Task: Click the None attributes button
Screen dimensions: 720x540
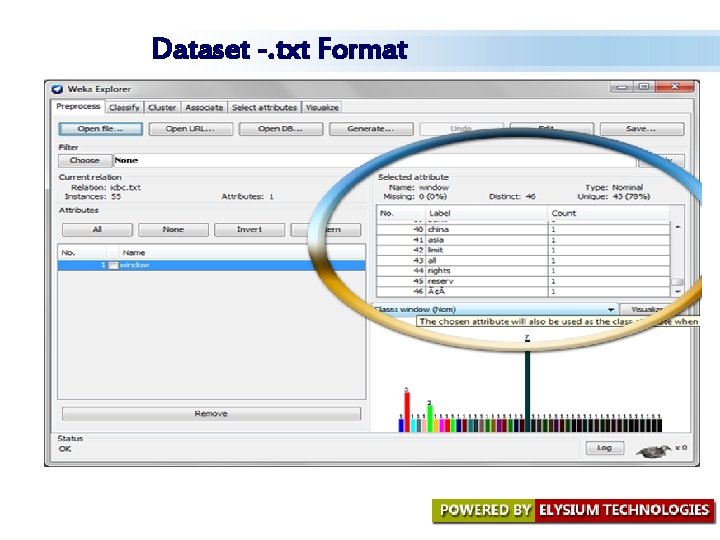Action: (173, 230)
